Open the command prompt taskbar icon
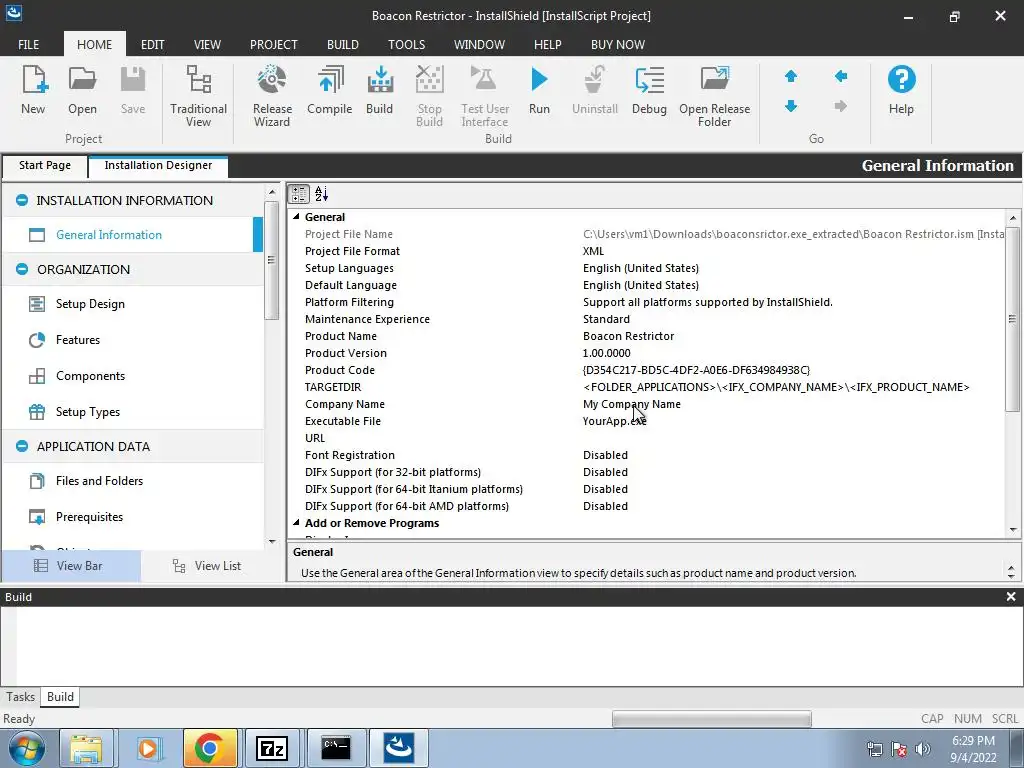Image resolution: width=1024 pixels, height=768 pixels. click(336, 748)
